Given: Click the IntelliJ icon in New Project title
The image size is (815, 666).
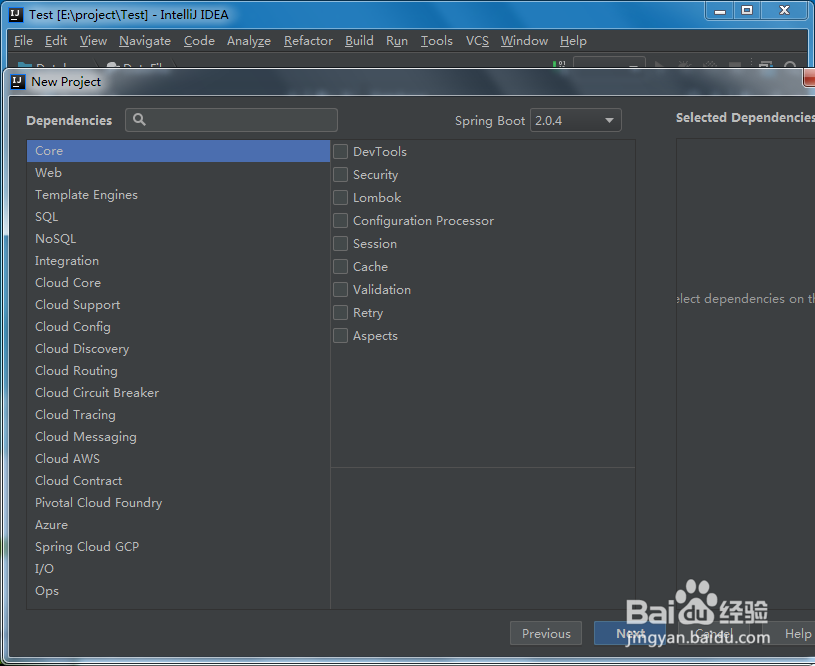Looking at the screenshot, I should [x=18, y=82].
